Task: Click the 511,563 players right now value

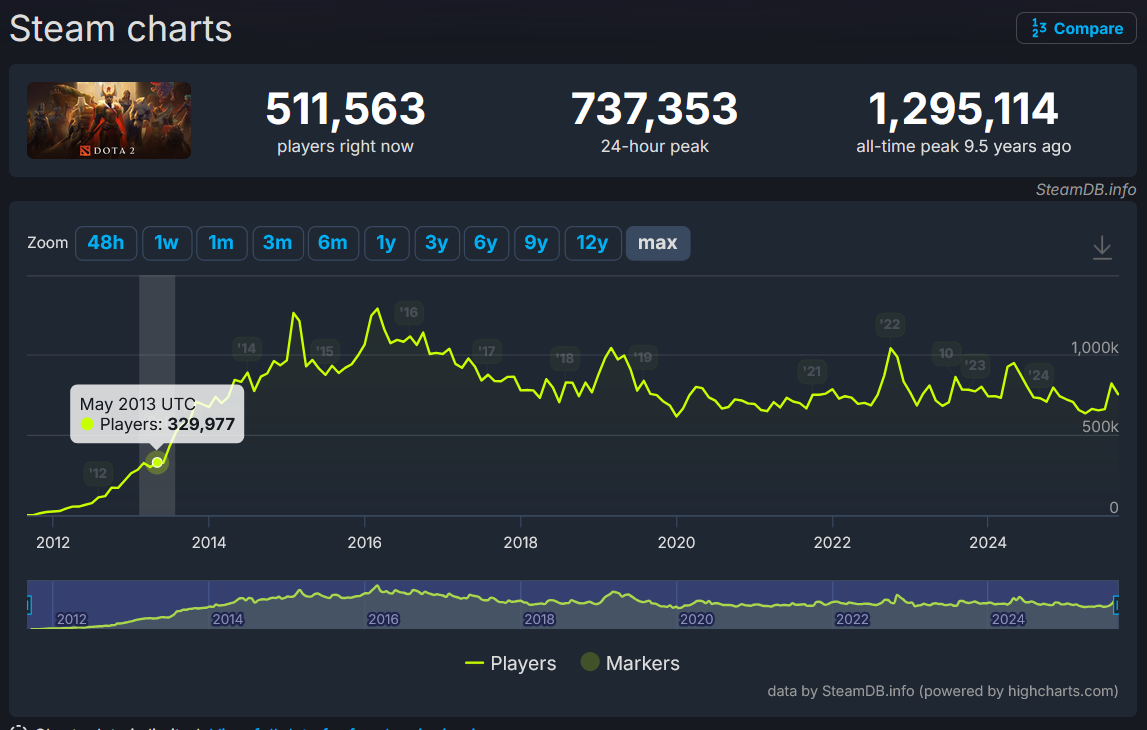Action: [345, 108]
